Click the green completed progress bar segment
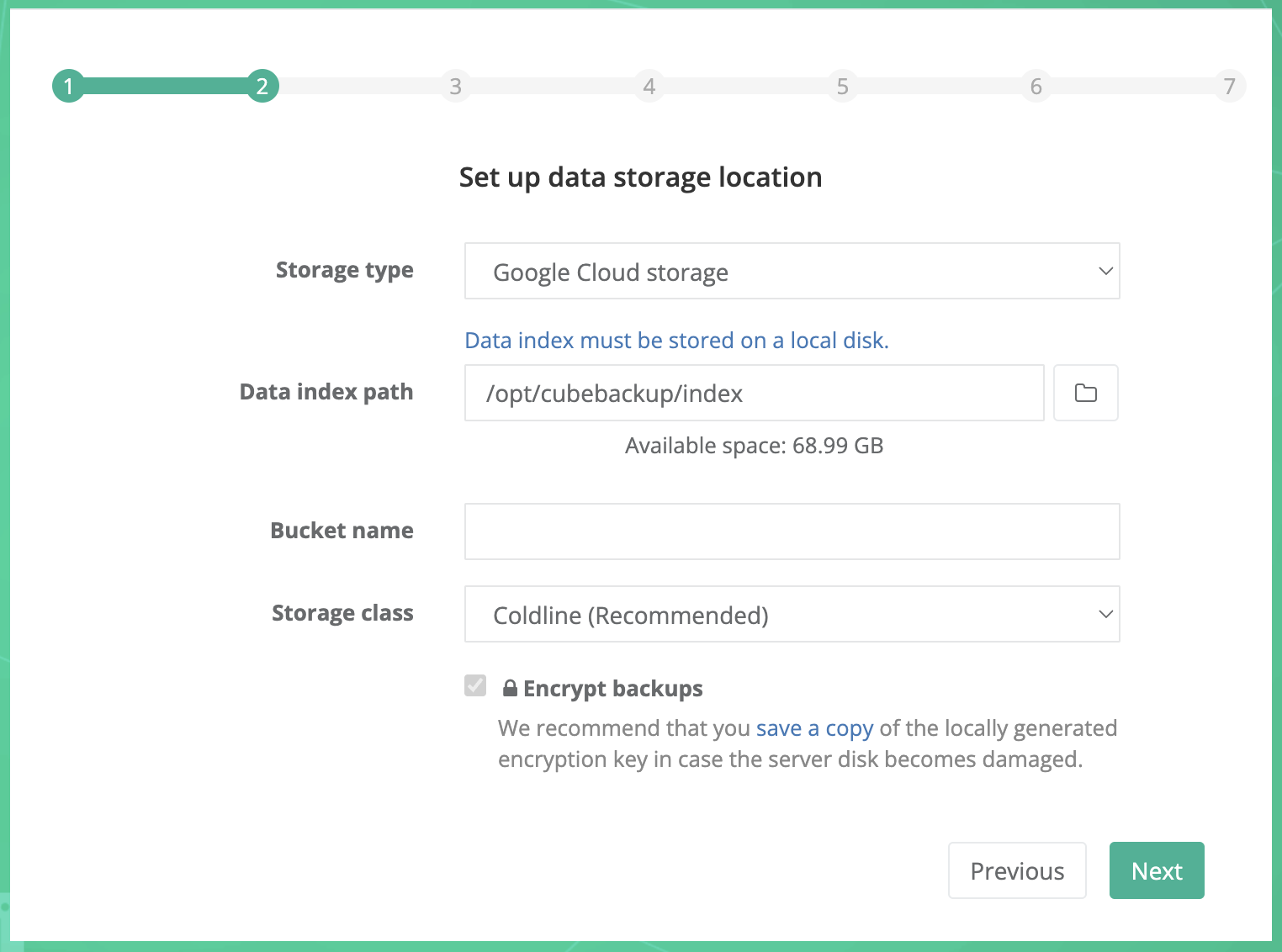 (x=164, y=86)
